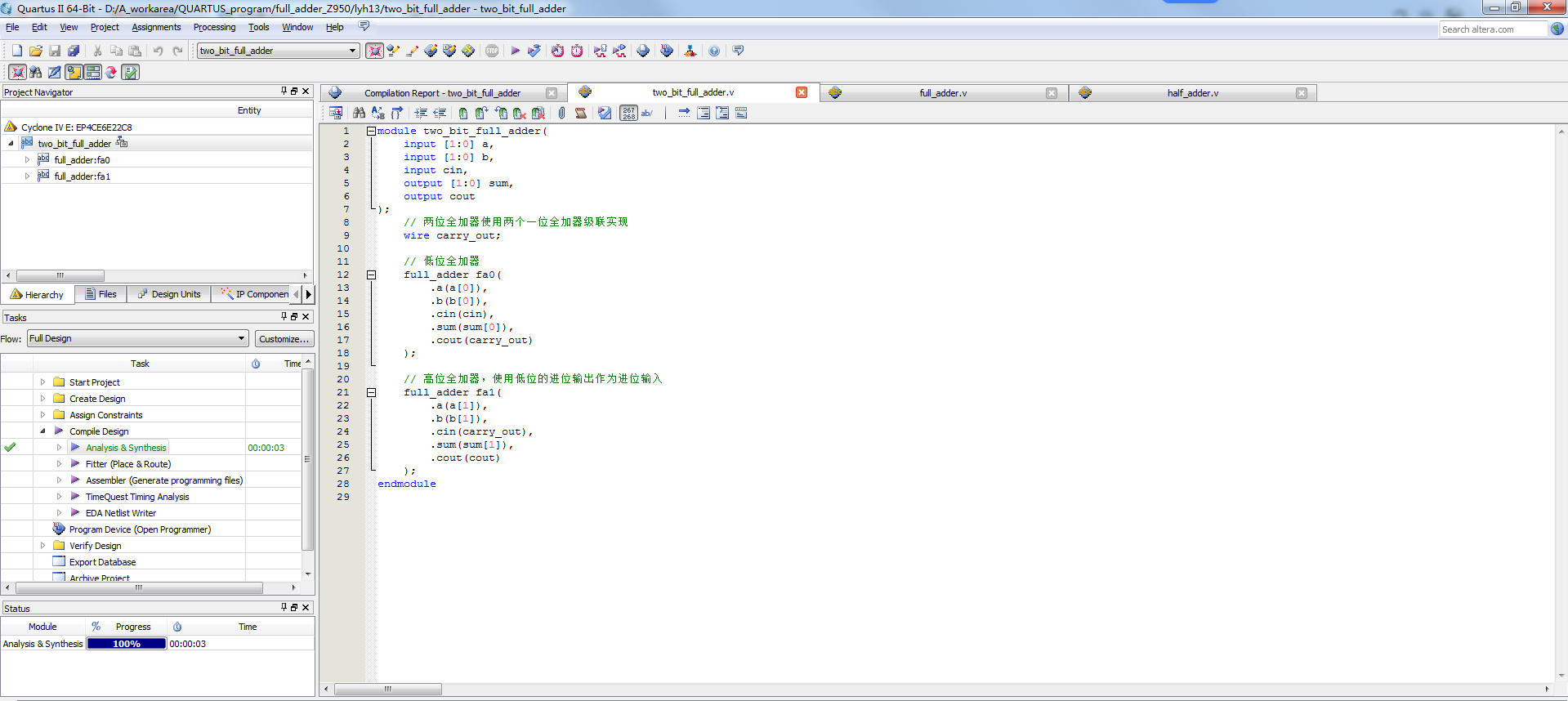
Task: Click the refresh arrows icon in second toolbar
Action: click(x=111, y=72)
